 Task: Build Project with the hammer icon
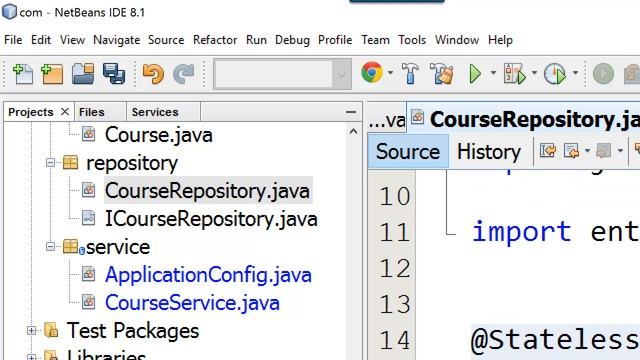[410, 74]
